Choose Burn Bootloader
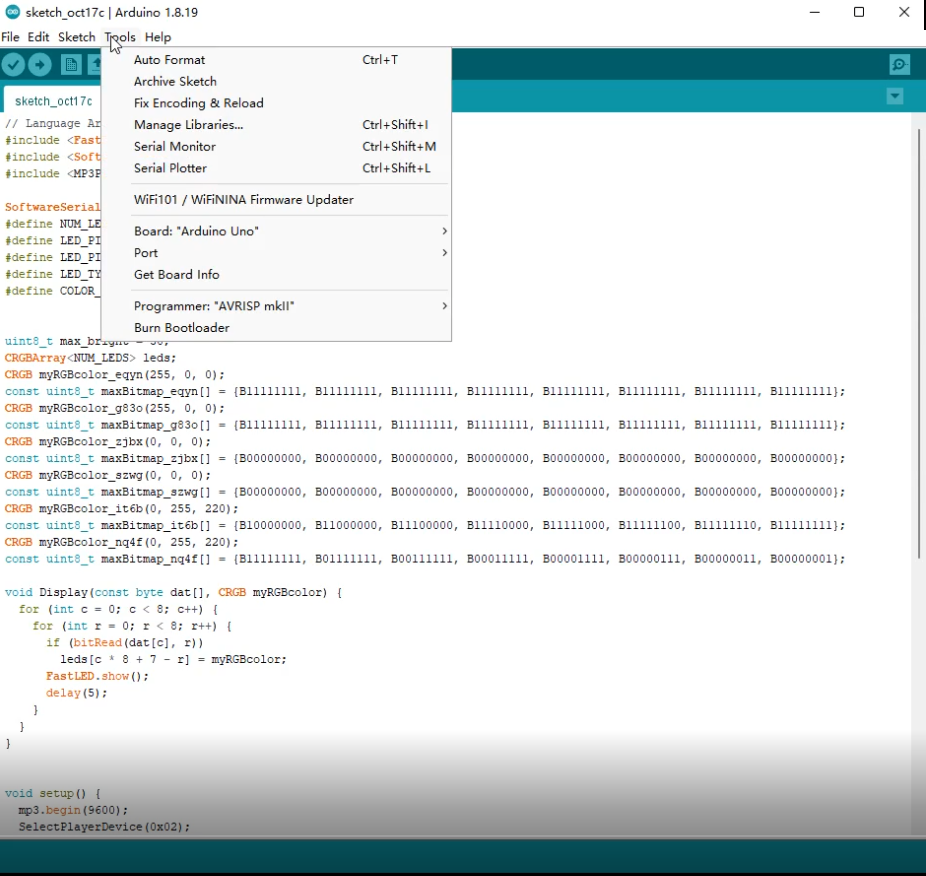 point(182,328)
